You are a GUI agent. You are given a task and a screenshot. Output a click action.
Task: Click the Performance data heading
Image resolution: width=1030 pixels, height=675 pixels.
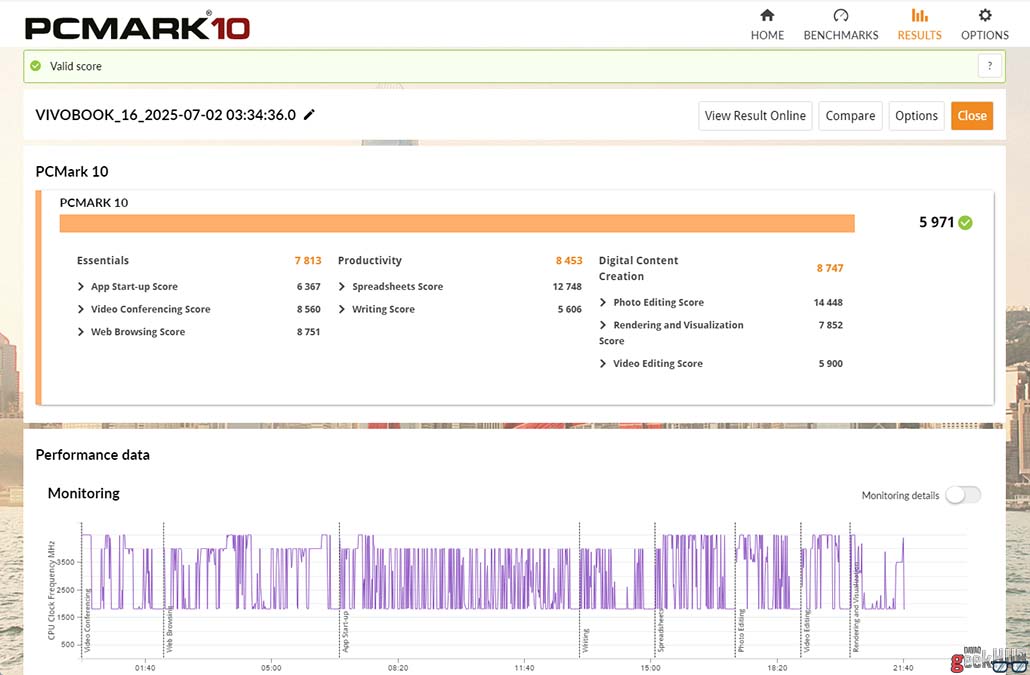pos(93,454)
